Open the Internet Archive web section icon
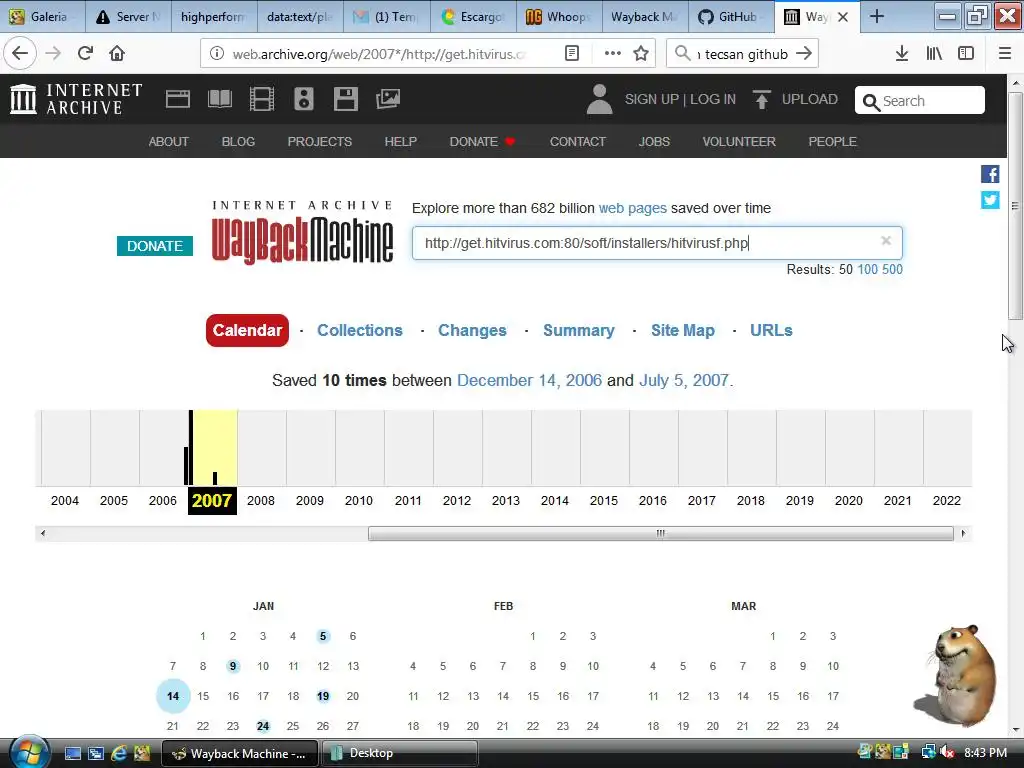 click(x=178, y=99)
